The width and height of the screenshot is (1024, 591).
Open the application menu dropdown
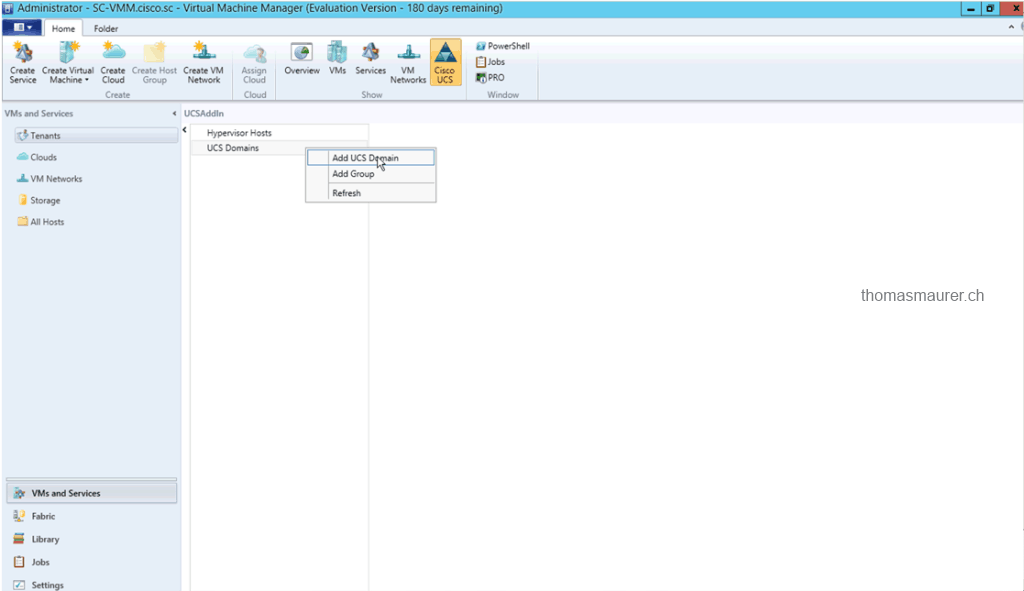22,27
